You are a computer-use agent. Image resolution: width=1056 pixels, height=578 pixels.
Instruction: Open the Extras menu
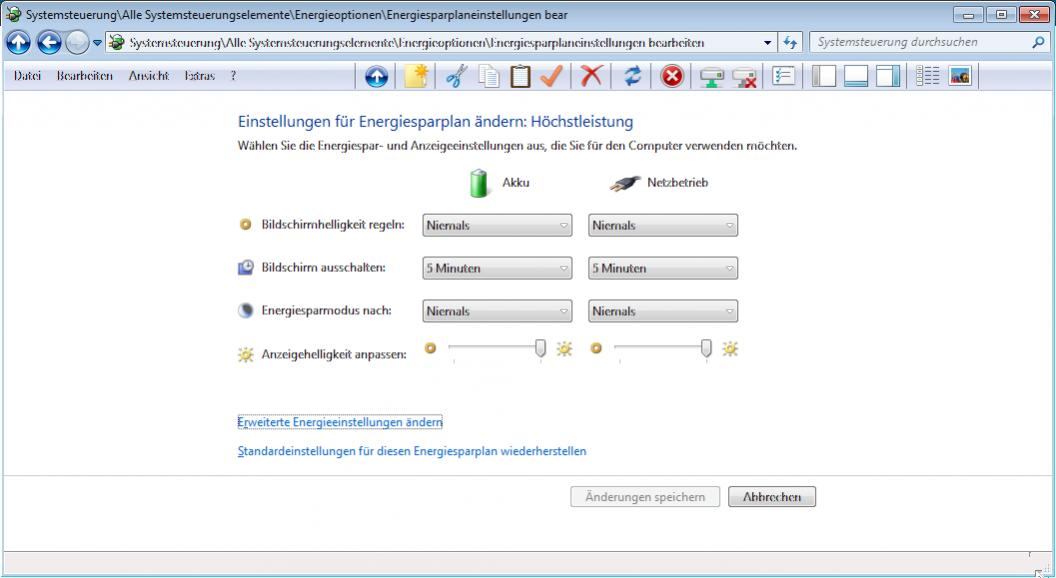(199, 75)
